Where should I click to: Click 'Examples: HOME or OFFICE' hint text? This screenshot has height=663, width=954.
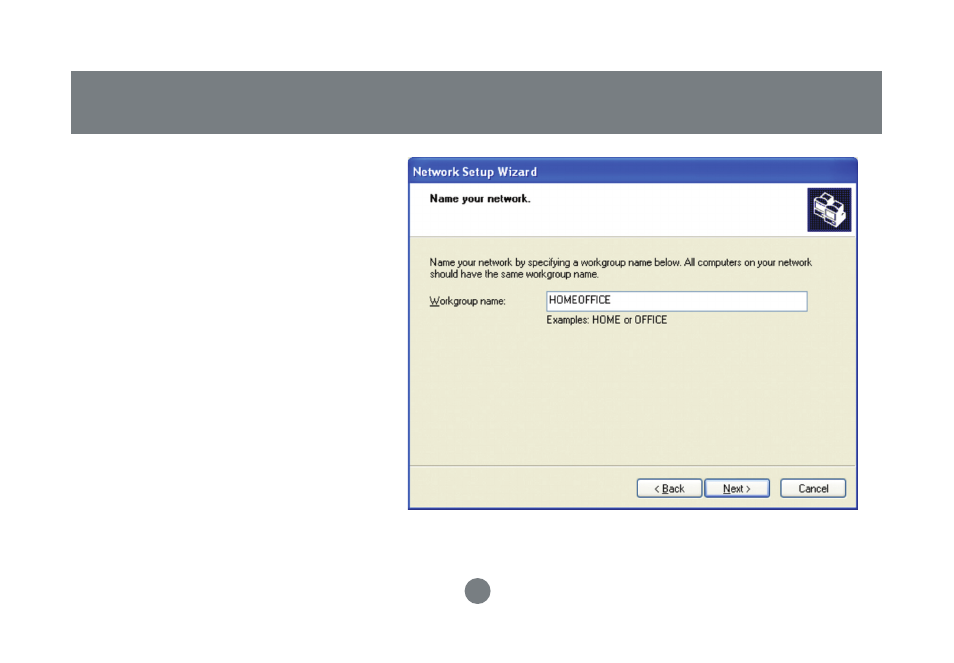click(607, 320)
